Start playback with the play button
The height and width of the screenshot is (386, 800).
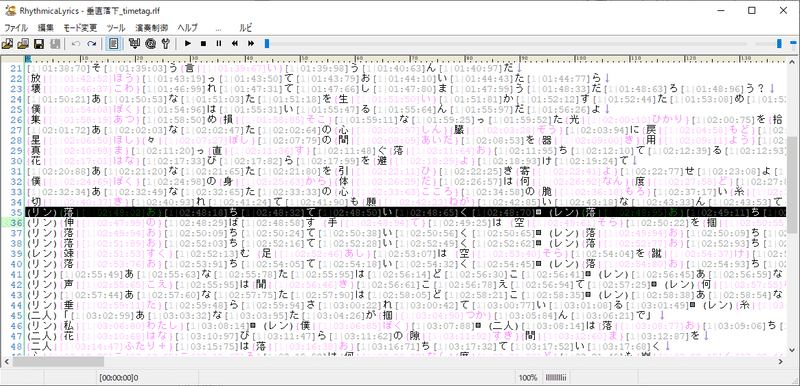pyautogui.click(x=188, y=44)
